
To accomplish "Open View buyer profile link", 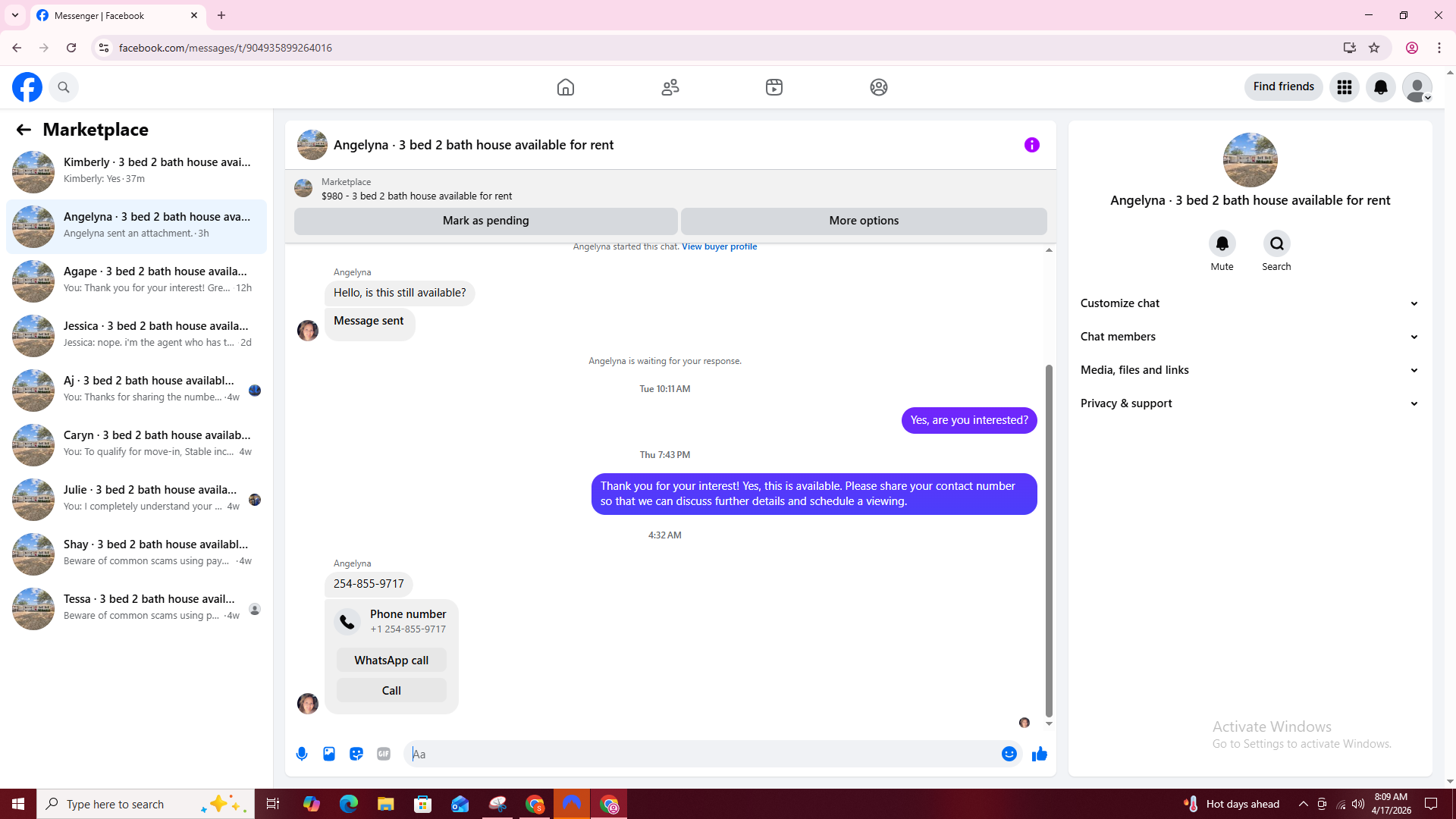I will click(719, 246).
